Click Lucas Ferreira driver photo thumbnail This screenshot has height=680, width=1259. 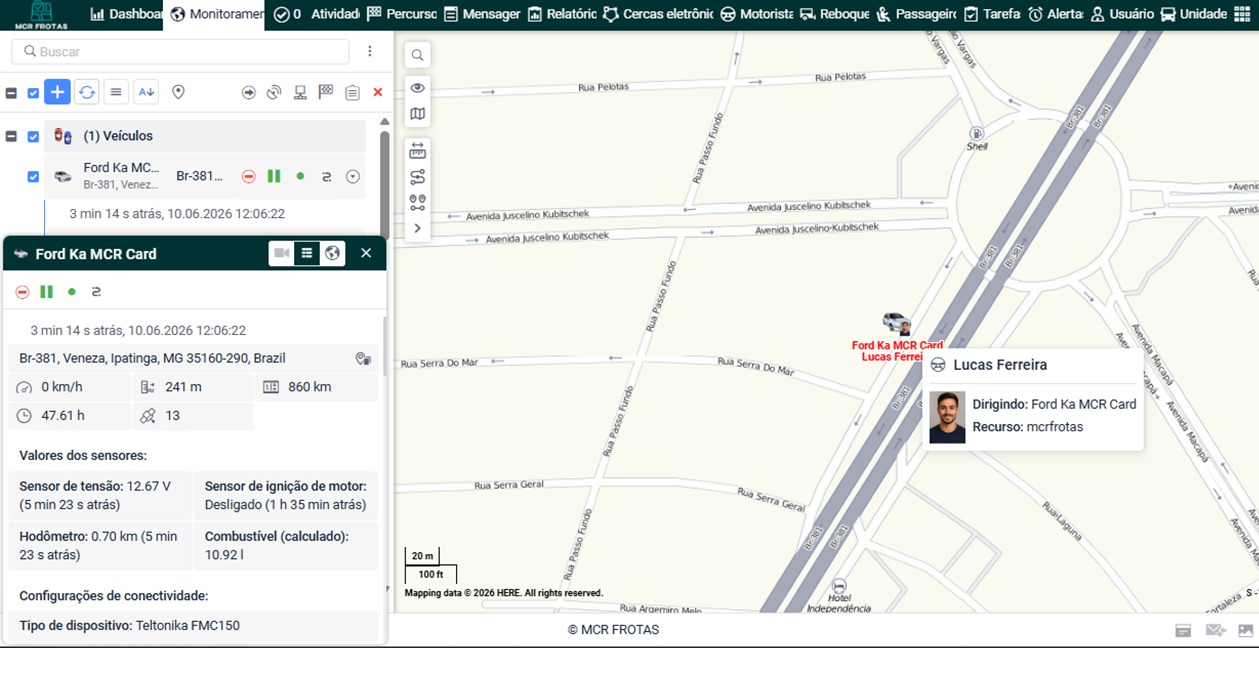[947, 417]
